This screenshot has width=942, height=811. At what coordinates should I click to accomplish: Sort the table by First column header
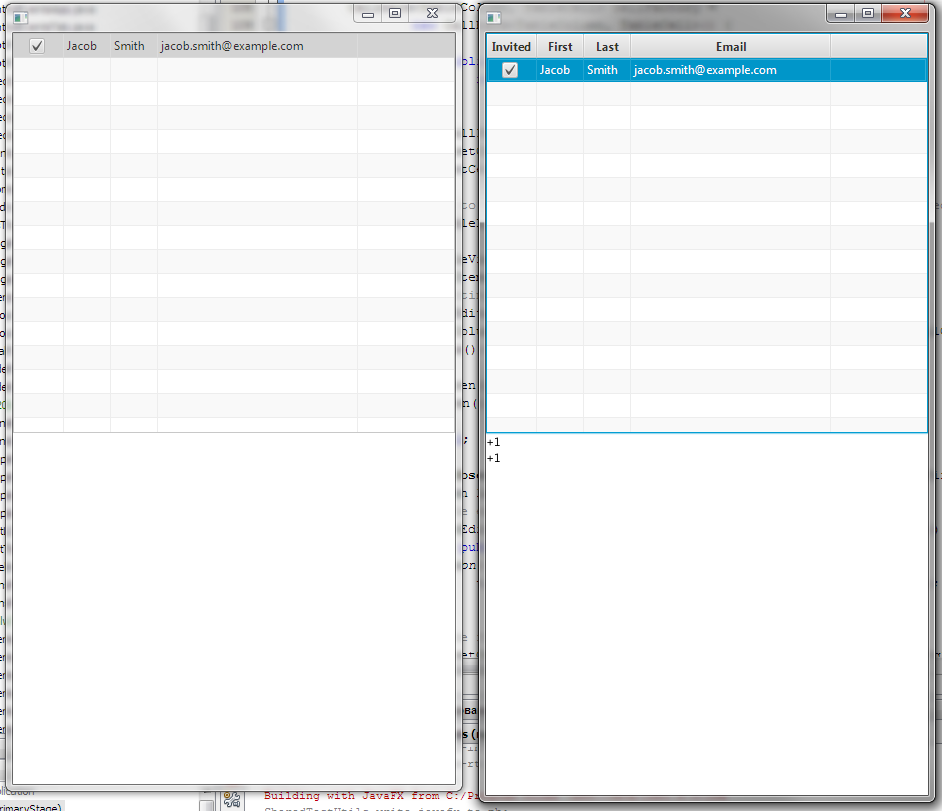[560, 47]
